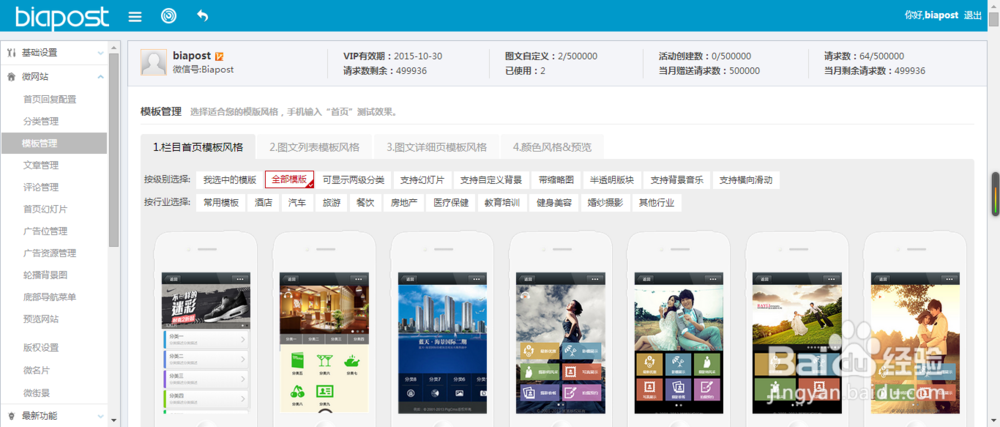
Task: Choose 酒店 industry filter
Action: pos(263,203)
